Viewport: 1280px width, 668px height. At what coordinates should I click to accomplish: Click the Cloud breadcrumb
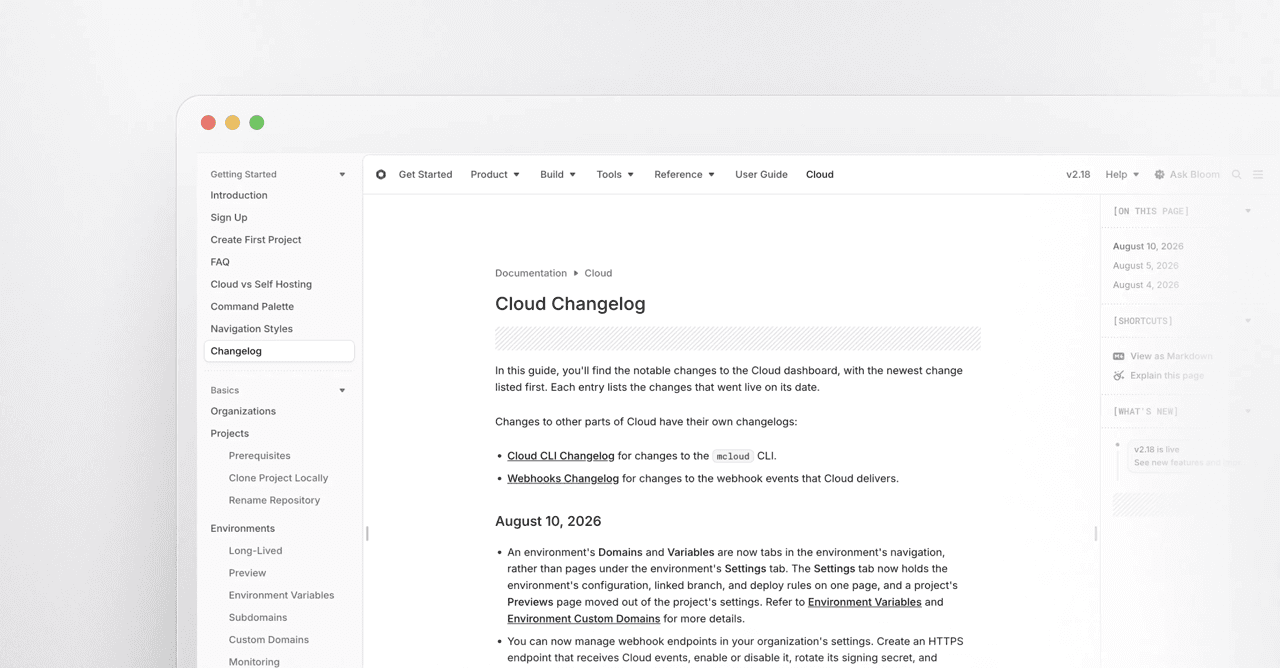(598, 273)
